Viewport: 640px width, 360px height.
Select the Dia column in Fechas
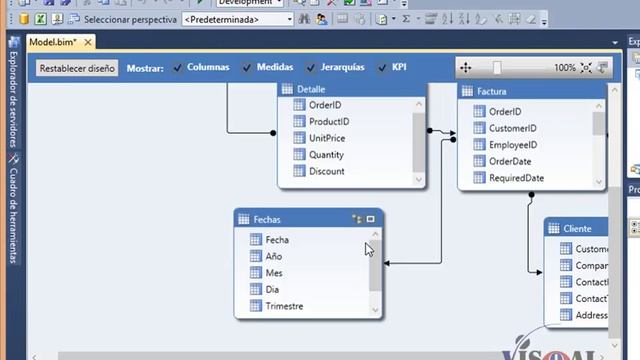pyautogui.click(x=272, y=289)
